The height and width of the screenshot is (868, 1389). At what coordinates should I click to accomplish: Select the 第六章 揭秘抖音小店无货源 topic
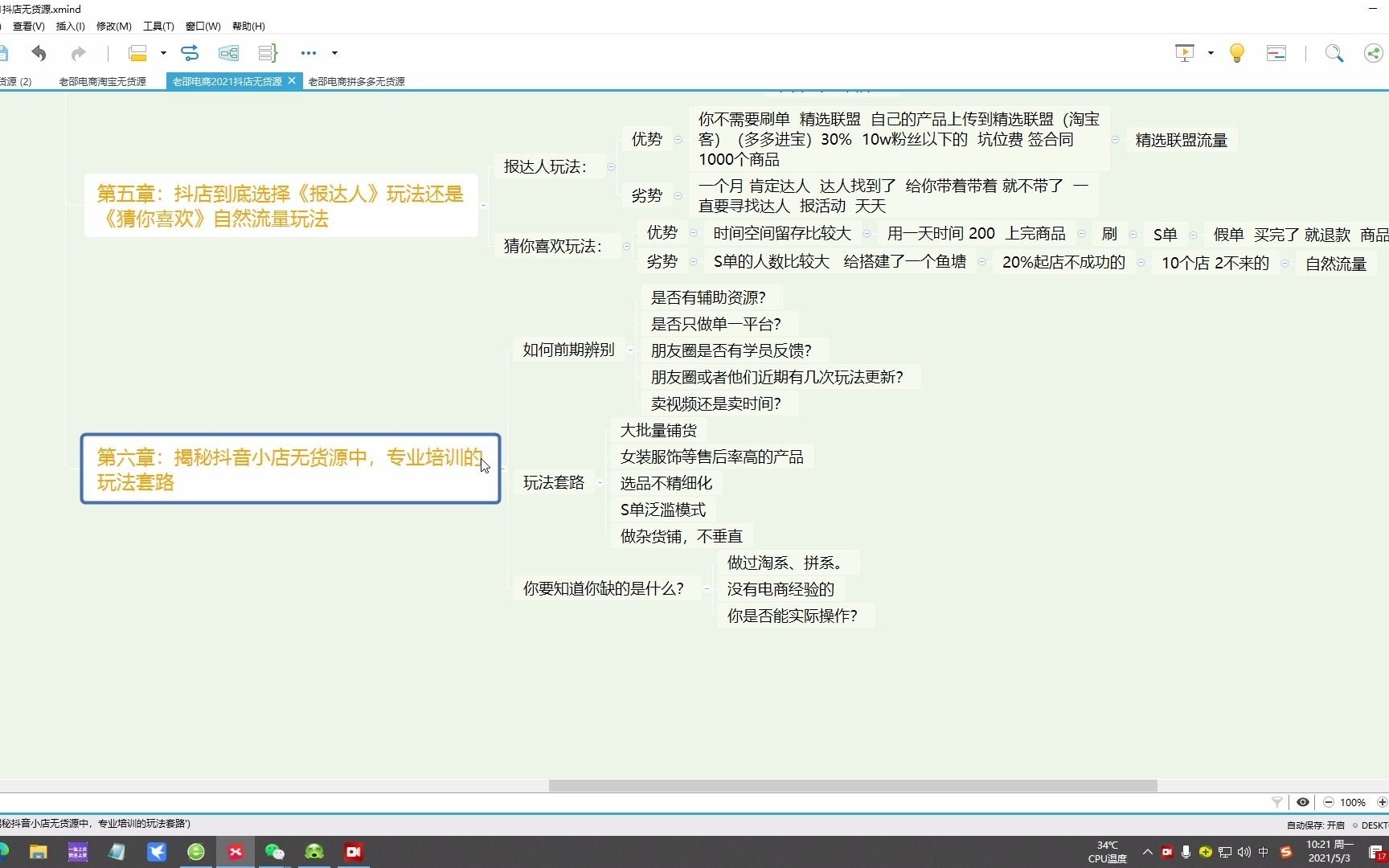[290, 469]
